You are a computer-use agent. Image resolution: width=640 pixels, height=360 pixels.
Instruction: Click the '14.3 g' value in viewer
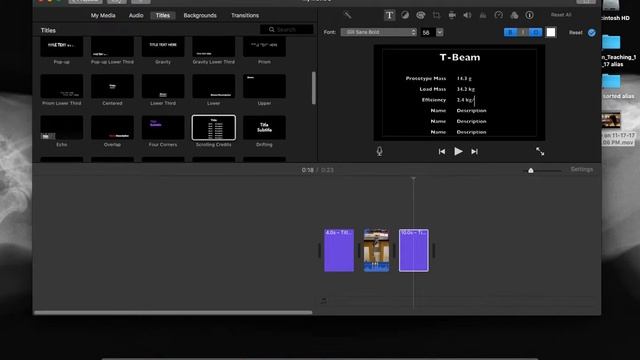pyautogui.click(x=464, y=78)
